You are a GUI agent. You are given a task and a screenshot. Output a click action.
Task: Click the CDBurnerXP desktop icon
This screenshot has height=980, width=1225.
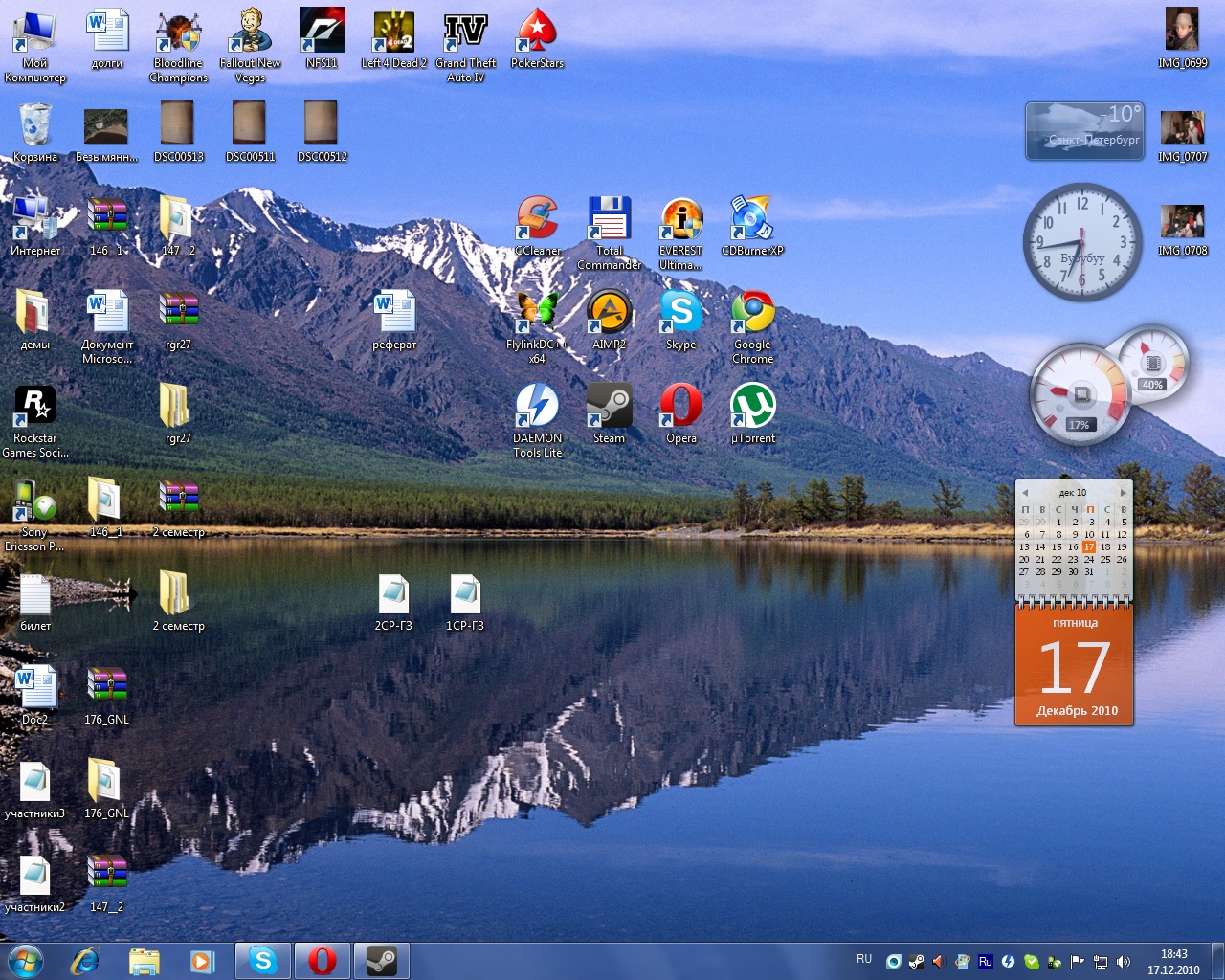752,226
